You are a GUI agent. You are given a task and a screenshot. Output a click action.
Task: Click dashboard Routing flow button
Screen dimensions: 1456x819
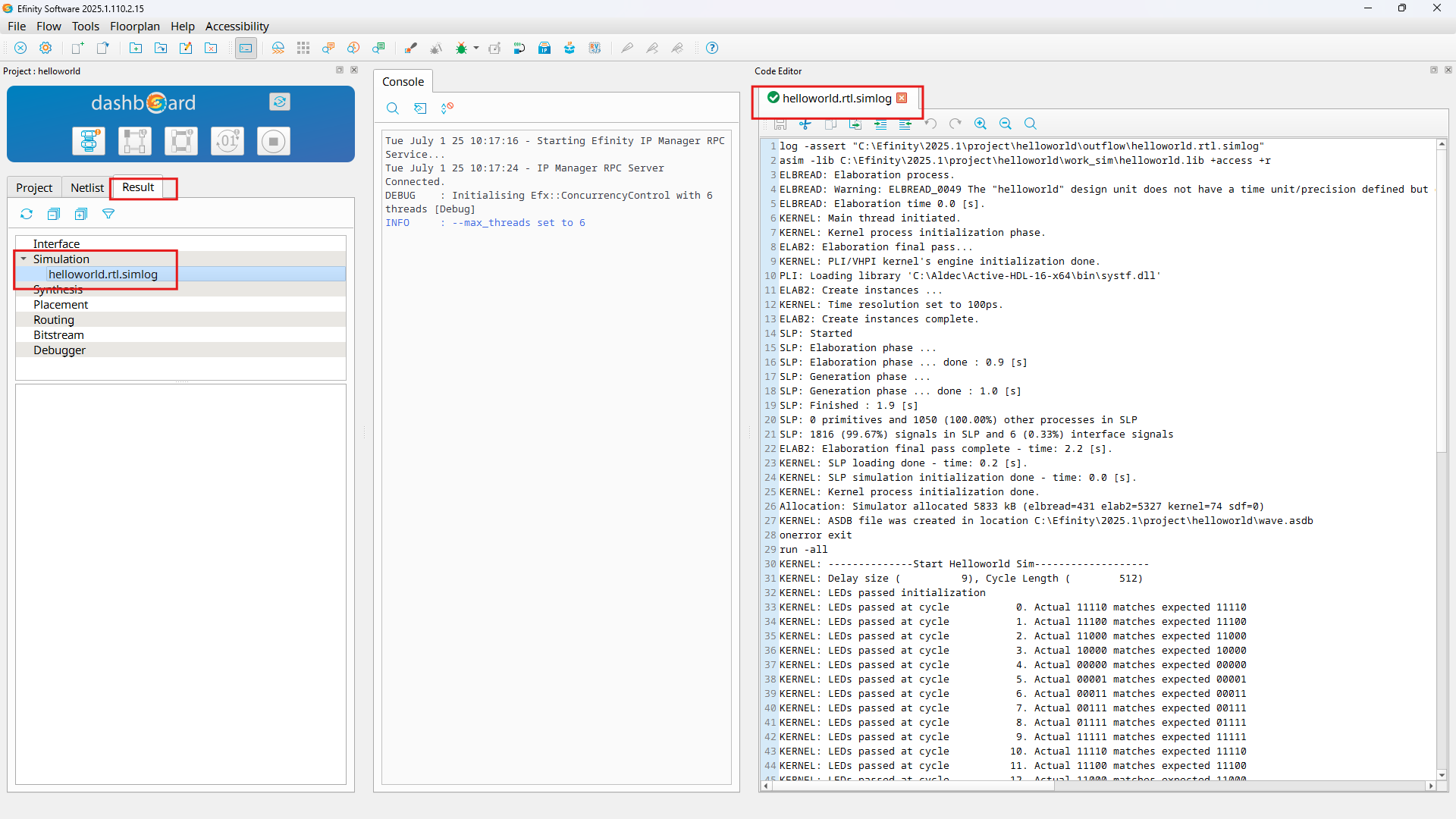(x=181, y=141)
